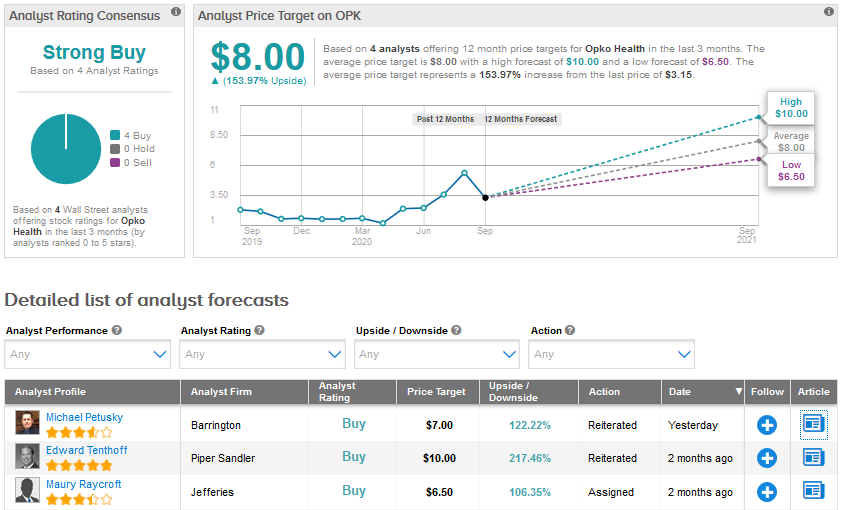Click Michael Petusky's star rating
Screen dimensions: 844x510
point(79,432)
